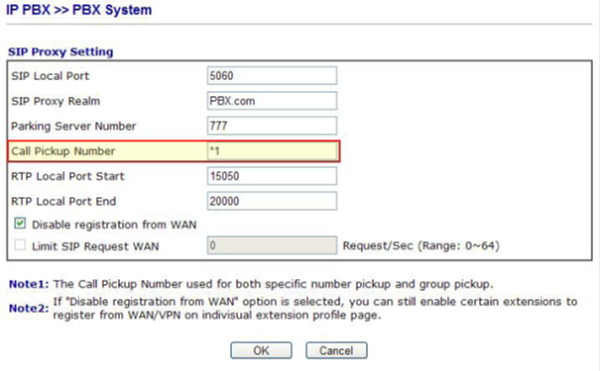Click the 'Limit SIP Request WAN' label

coord(95,246)
